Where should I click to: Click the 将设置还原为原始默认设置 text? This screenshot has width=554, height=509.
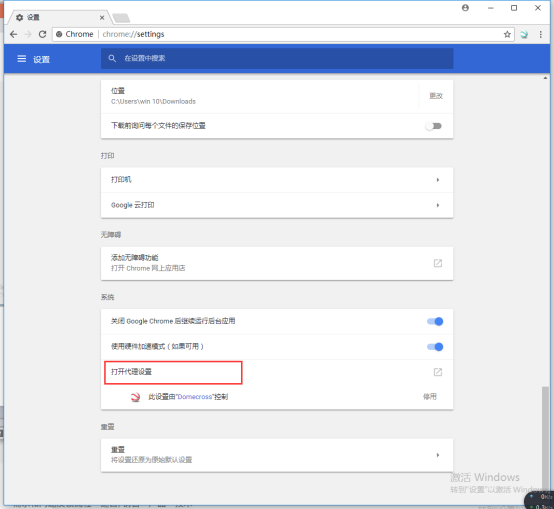152,460
